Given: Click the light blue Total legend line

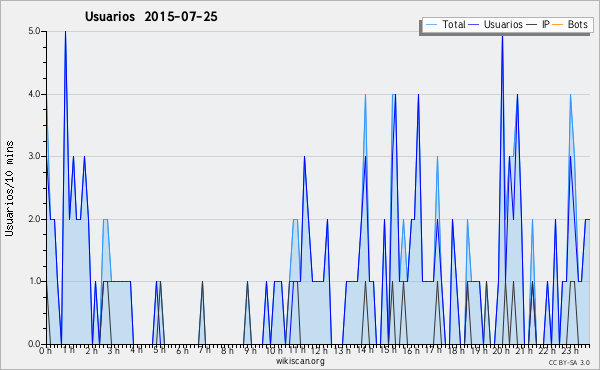Looking at the screenshot, I should tap(431, 25).
